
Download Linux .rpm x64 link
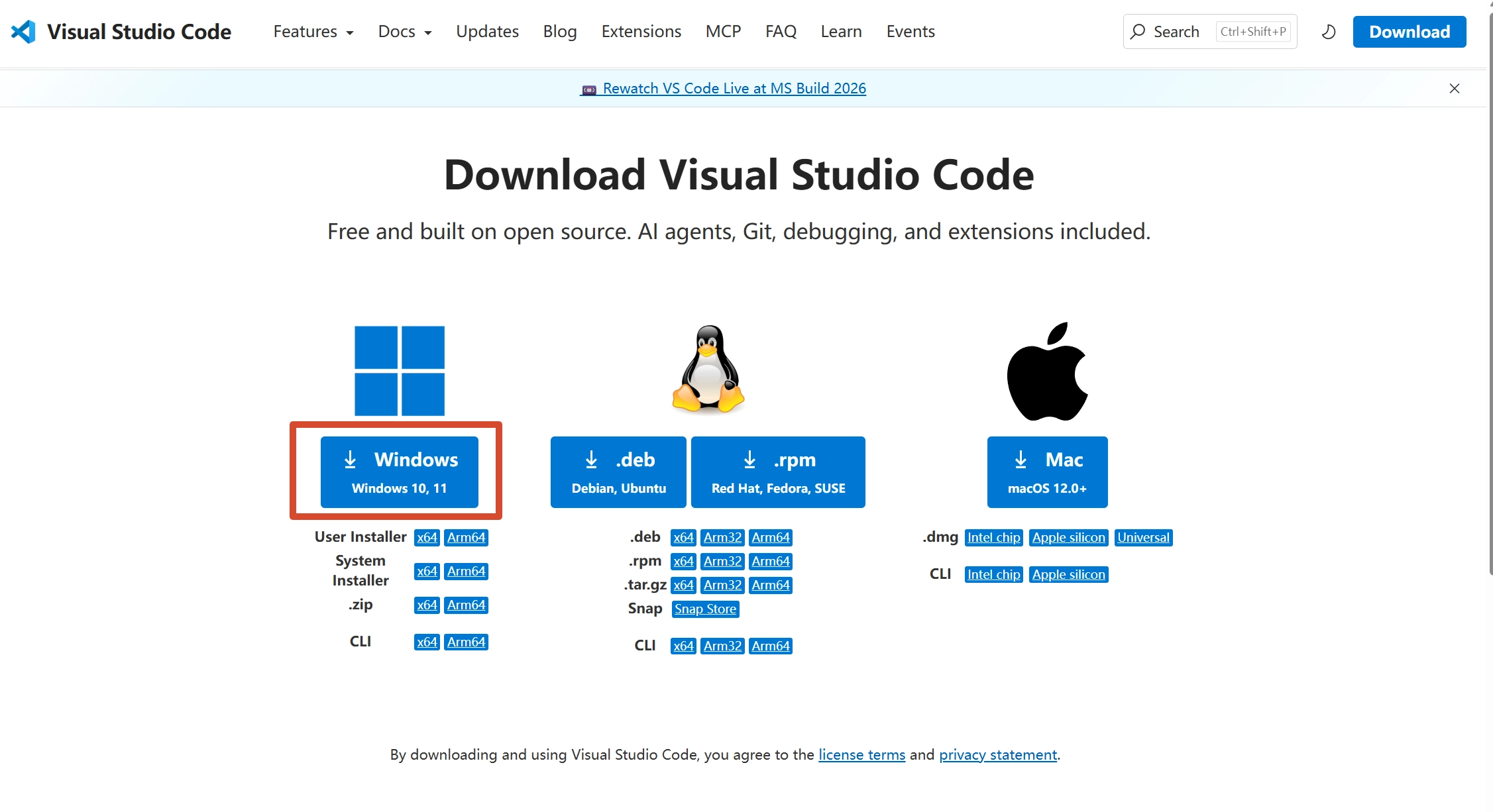683,562
